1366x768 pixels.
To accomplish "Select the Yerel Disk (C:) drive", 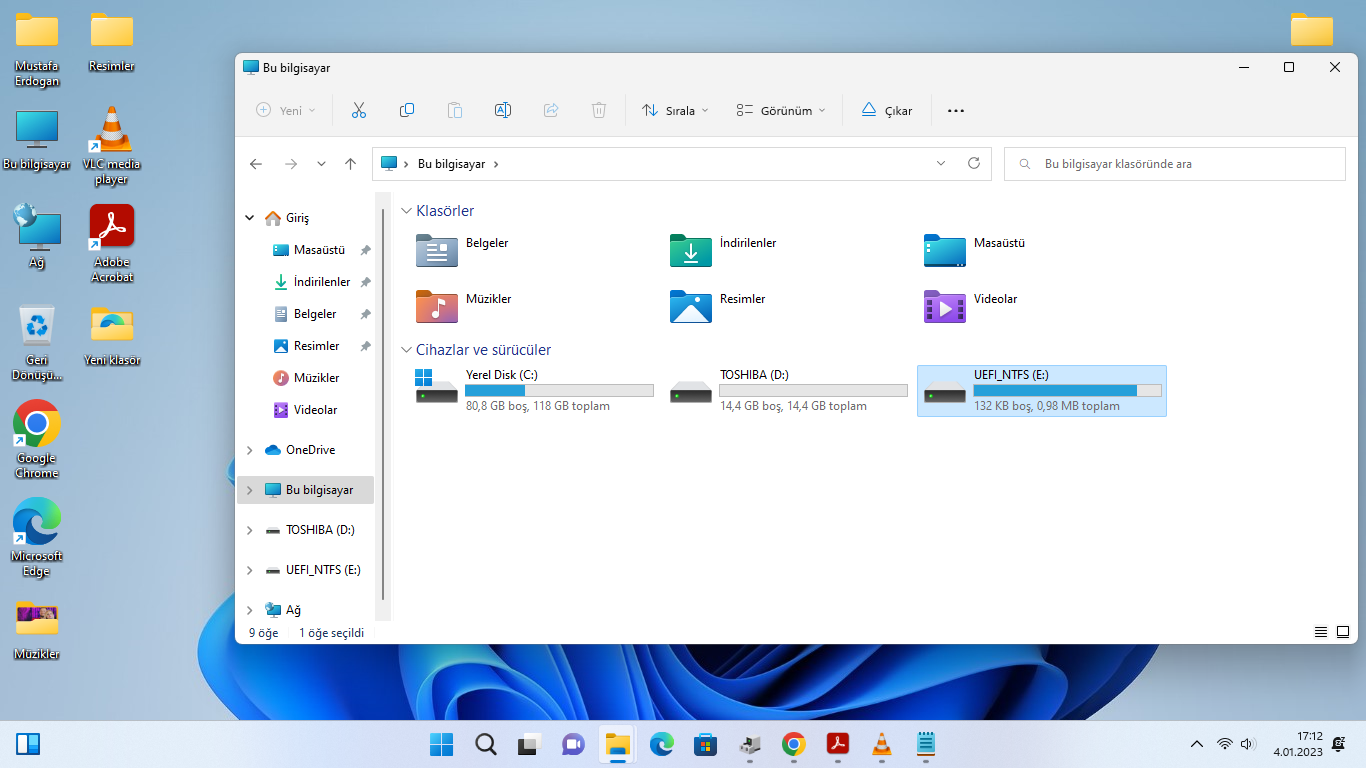I will (x=534, y=390).
